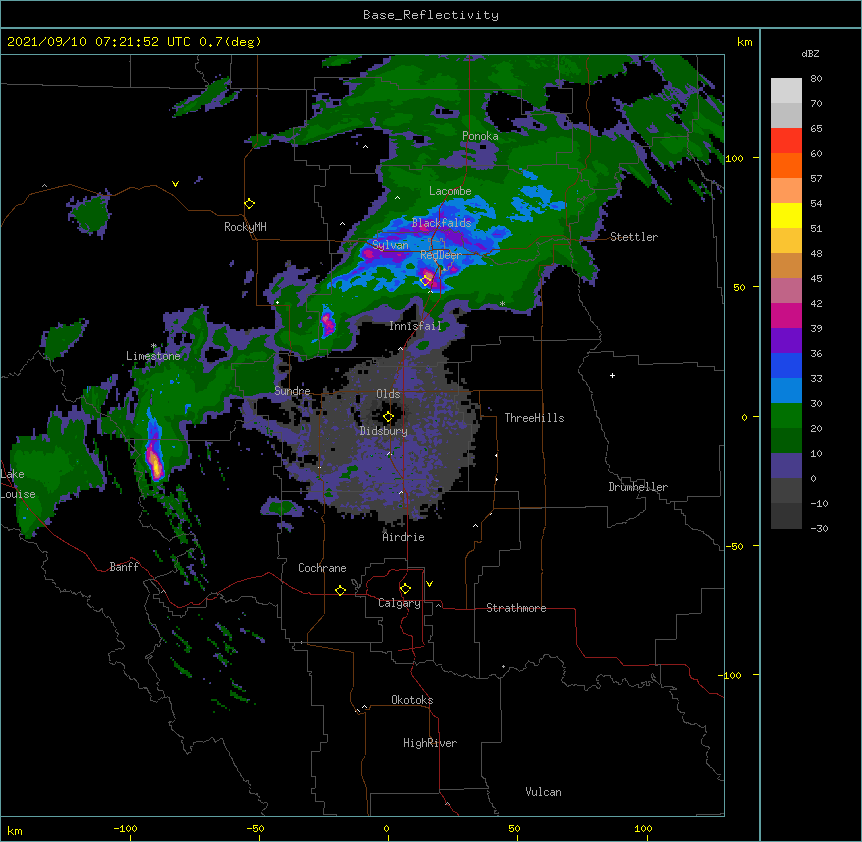Click the RockyMH label
Screen dimensions: 862x842
245,227
